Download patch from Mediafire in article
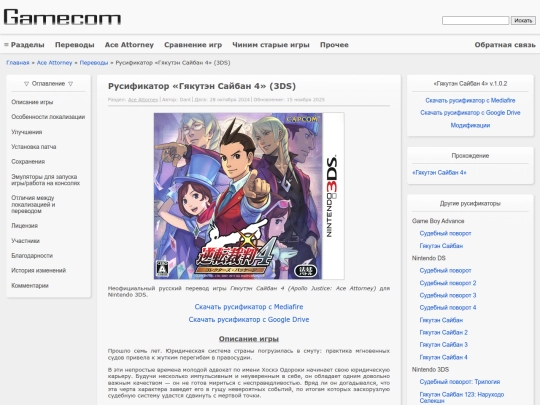The height and width of the screenshot is (405, 540). [x=249, y=307]
